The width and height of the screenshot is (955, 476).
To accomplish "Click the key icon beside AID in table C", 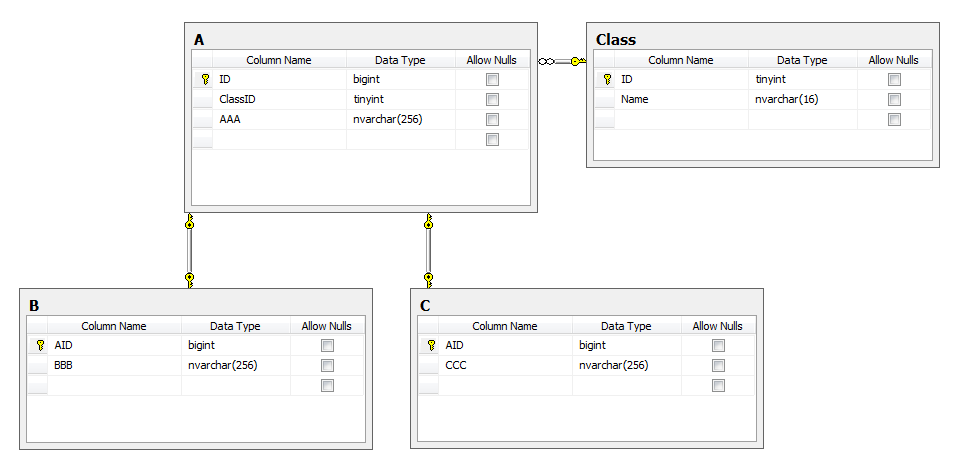I will pos(430,345).
